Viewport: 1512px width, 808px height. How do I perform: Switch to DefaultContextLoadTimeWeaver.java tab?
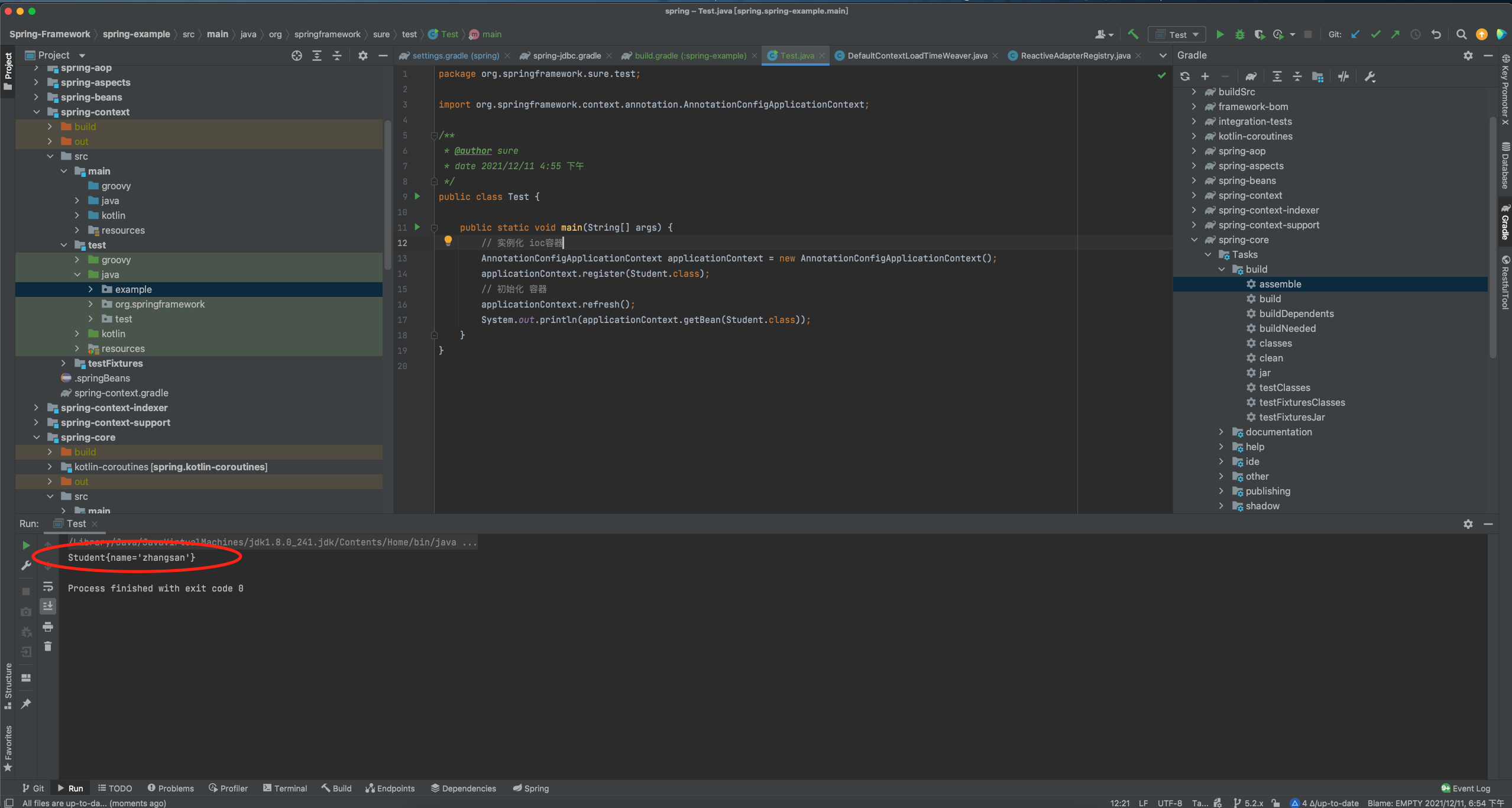click(x=917, y=56)
